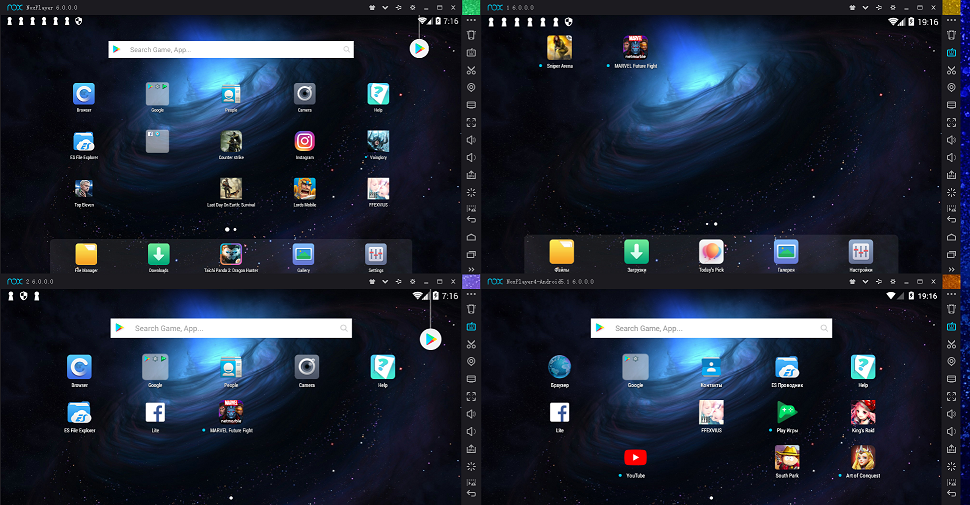Click recent apps button in '1 6.0.0.0' sidebar

tap(951, 254)
